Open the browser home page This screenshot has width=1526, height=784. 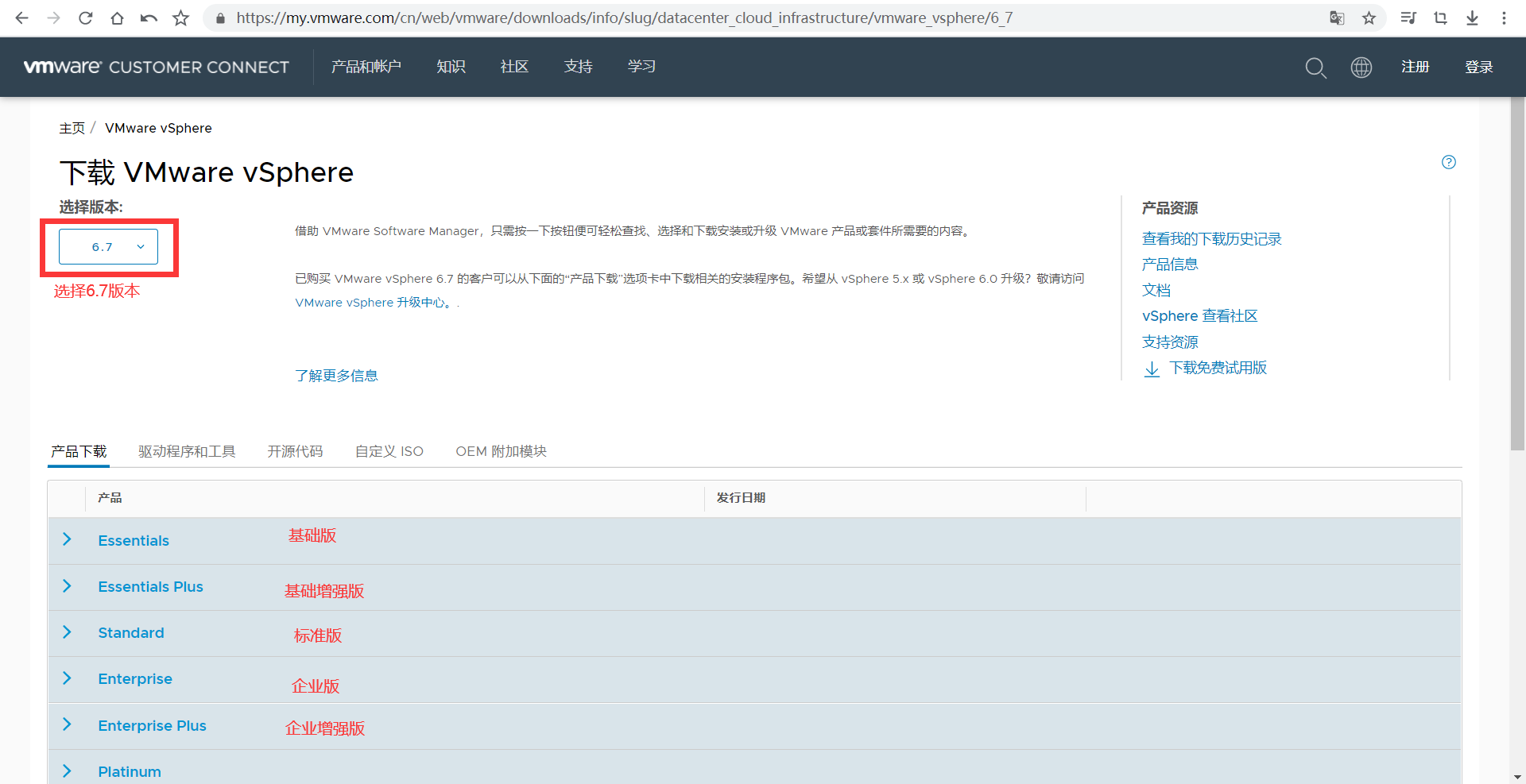pos(118,18)
